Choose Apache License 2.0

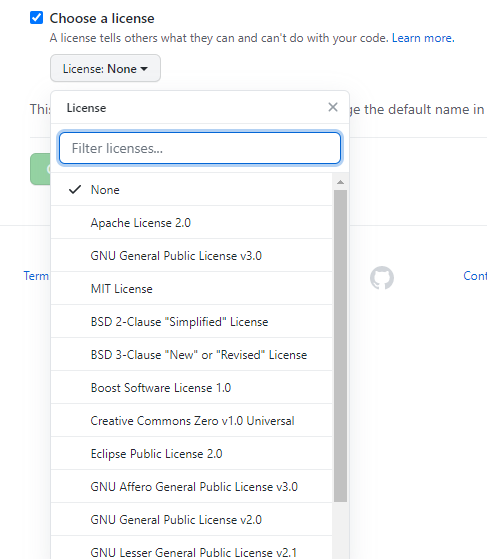[x=191, y=223]
